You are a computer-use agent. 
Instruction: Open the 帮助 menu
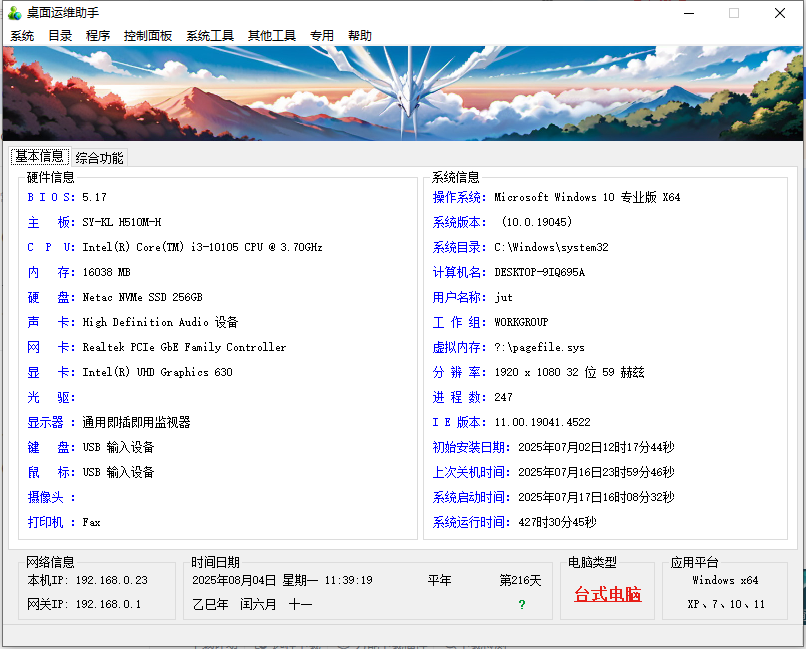360,36
